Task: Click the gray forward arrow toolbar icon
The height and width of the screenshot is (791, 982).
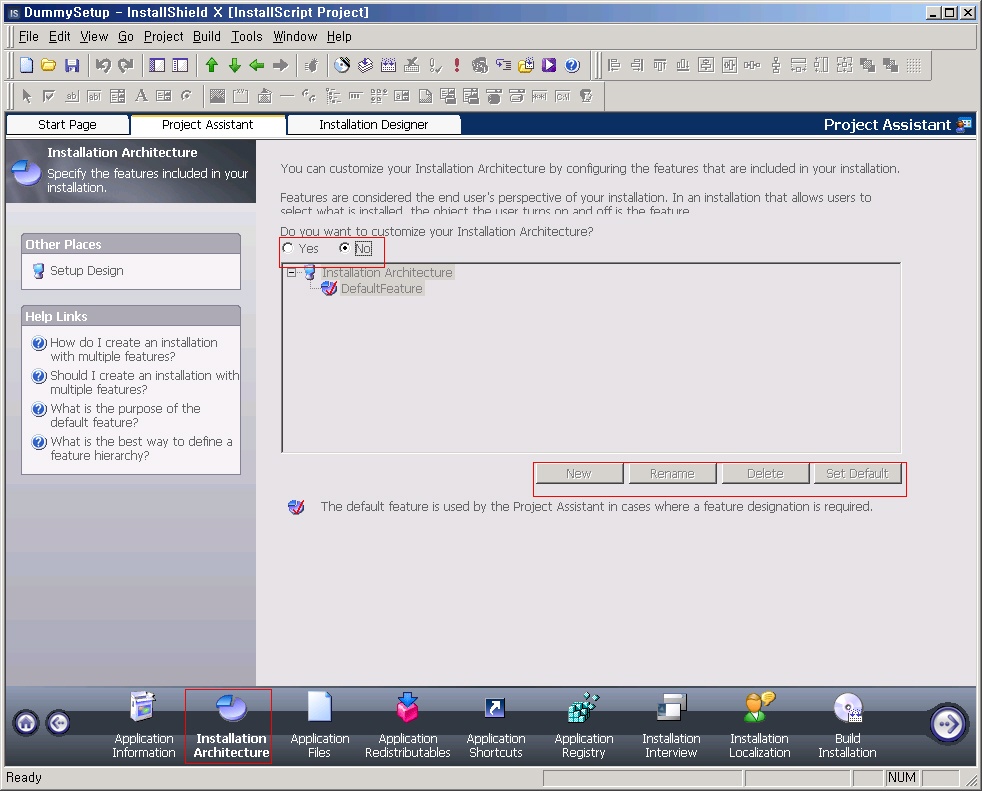Action: click(280, 65)
